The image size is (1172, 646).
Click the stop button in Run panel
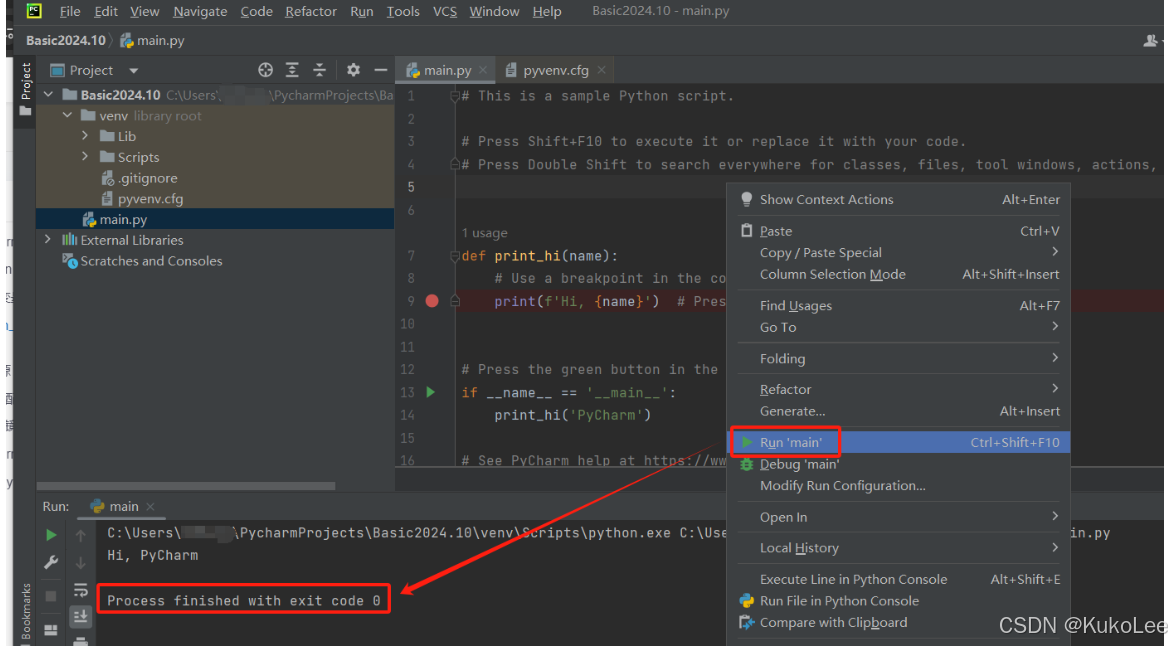pos(51,596)
